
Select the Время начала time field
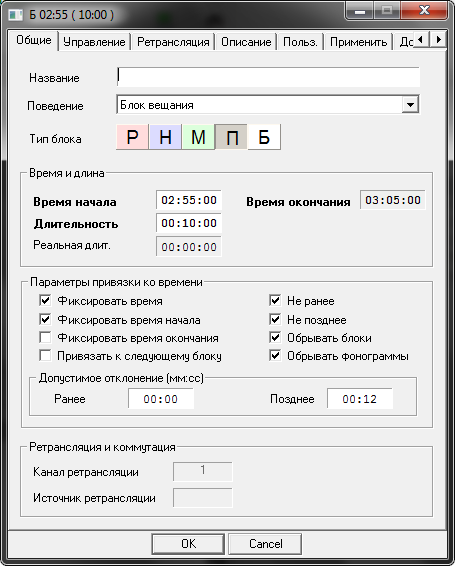(189, 200)
